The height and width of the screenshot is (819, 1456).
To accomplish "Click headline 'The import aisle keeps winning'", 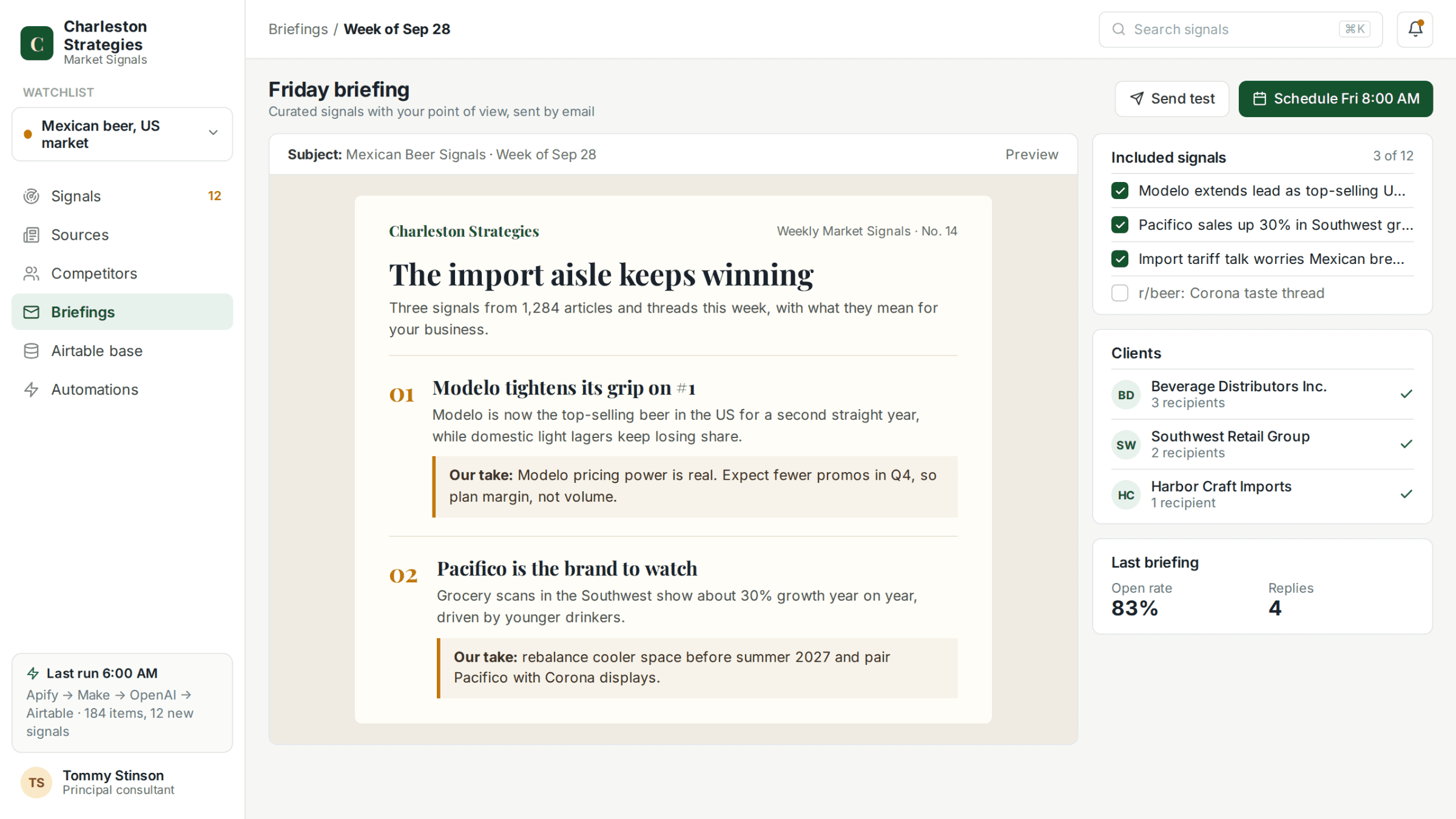I will click(601, 274).
